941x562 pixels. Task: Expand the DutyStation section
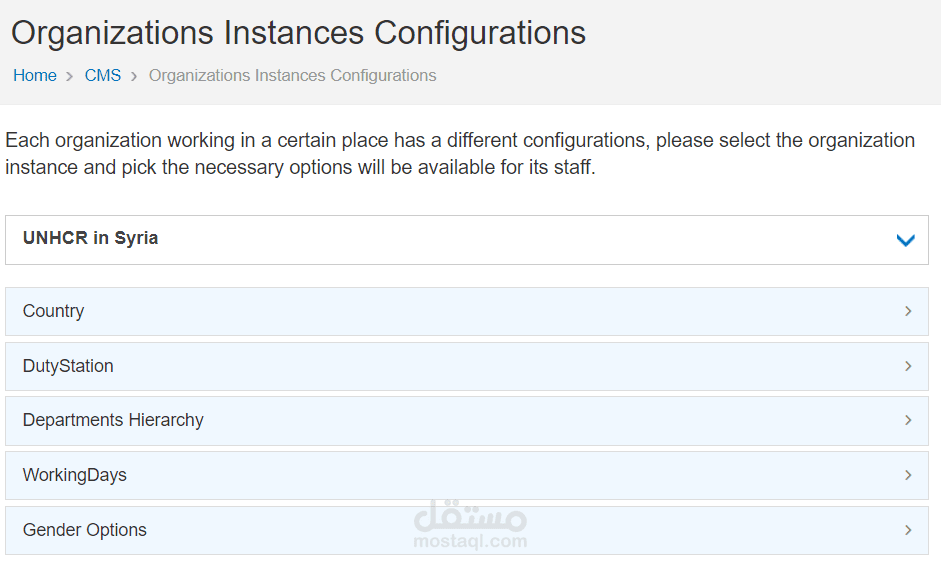coord(68,366)
